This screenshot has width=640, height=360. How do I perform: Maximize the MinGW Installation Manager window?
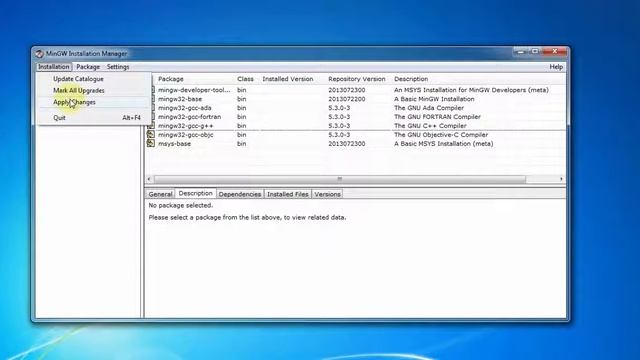[535, 51]
